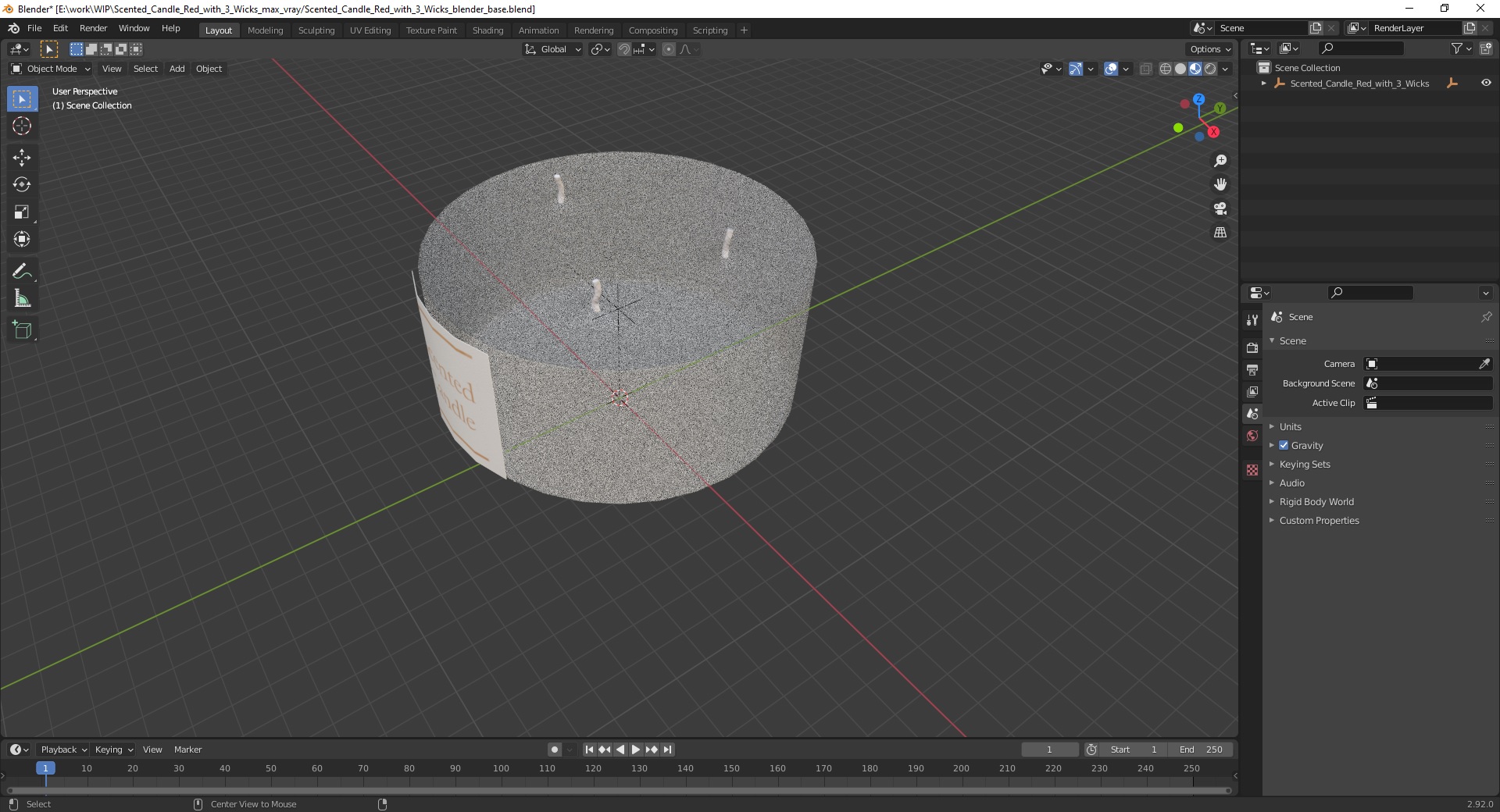Open the Object Mode dropdown

(52, 69)
